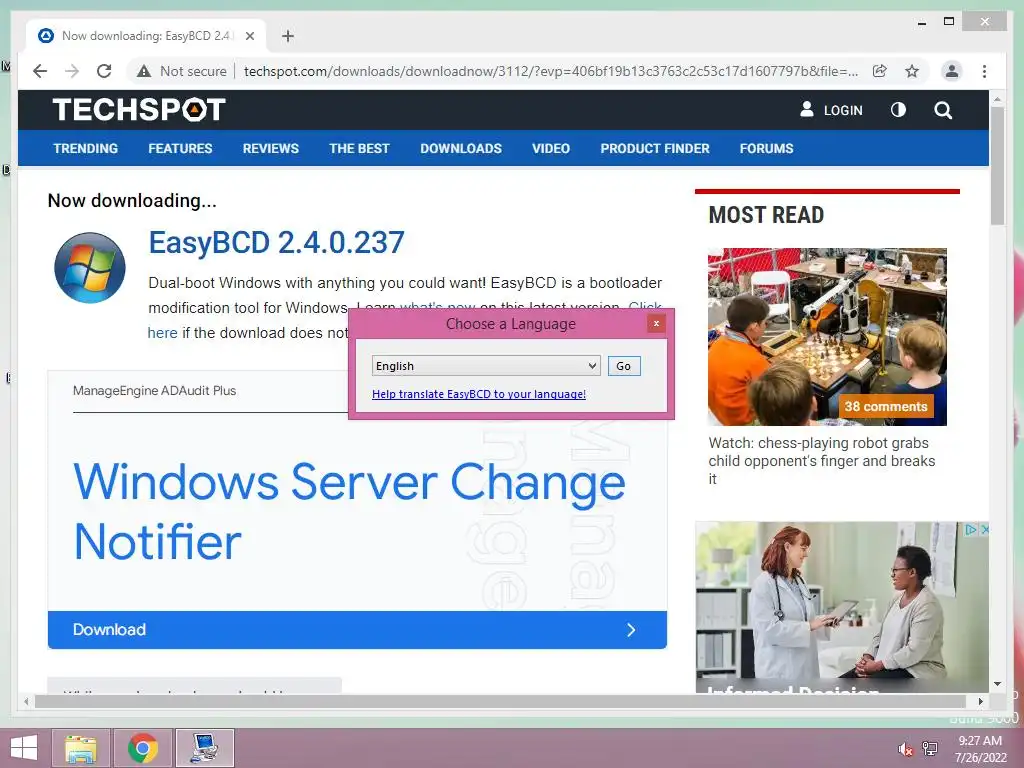Go back using the browser back arrow
The height and width of the screenshot is (768, 1024).
pos(40,71)
